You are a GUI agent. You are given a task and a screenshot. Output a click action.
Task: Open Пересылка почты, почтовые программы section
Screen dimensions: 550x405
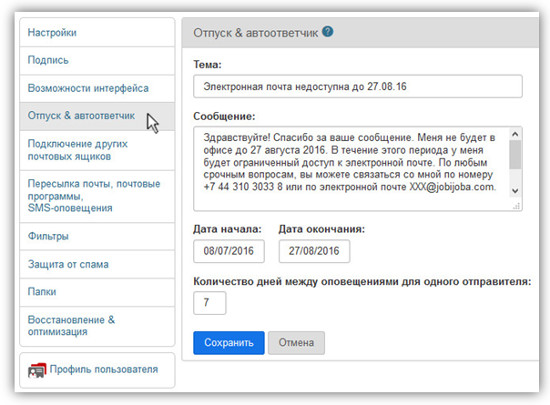pos(97,196)
